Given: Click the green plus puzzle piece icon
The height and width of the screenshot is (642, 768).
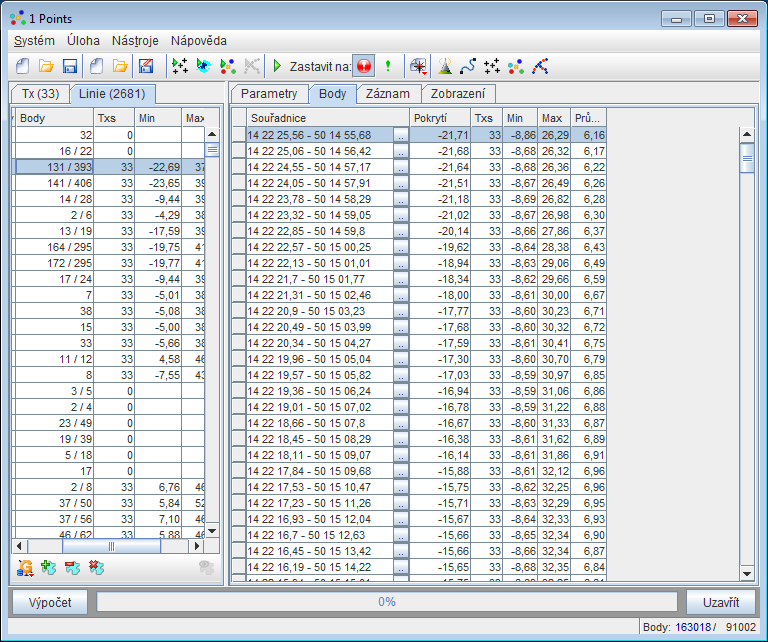Looking at the screenshot, I should click(x=49, y=568).
